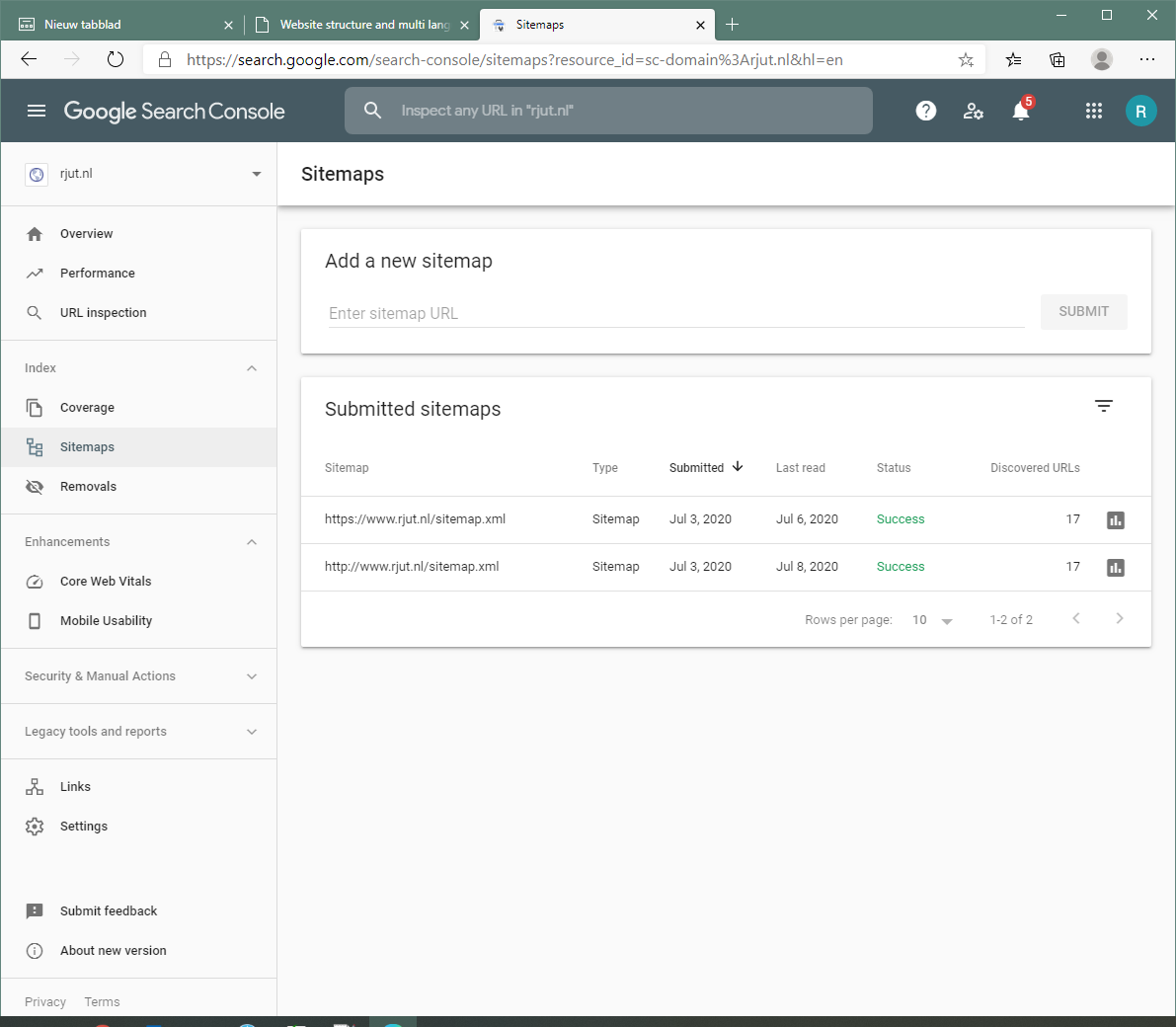The width and height of the screenshot is (1176, 1027).
Task: Open About new version
Action: coord(139,951)
